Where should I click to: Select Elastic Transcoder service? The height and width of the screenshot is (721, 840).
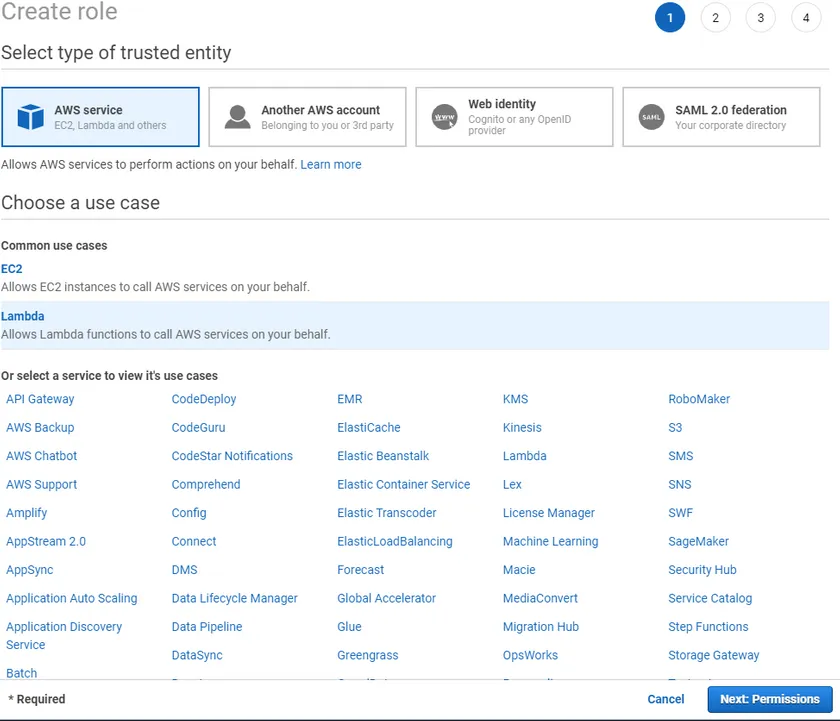[387, 513]
